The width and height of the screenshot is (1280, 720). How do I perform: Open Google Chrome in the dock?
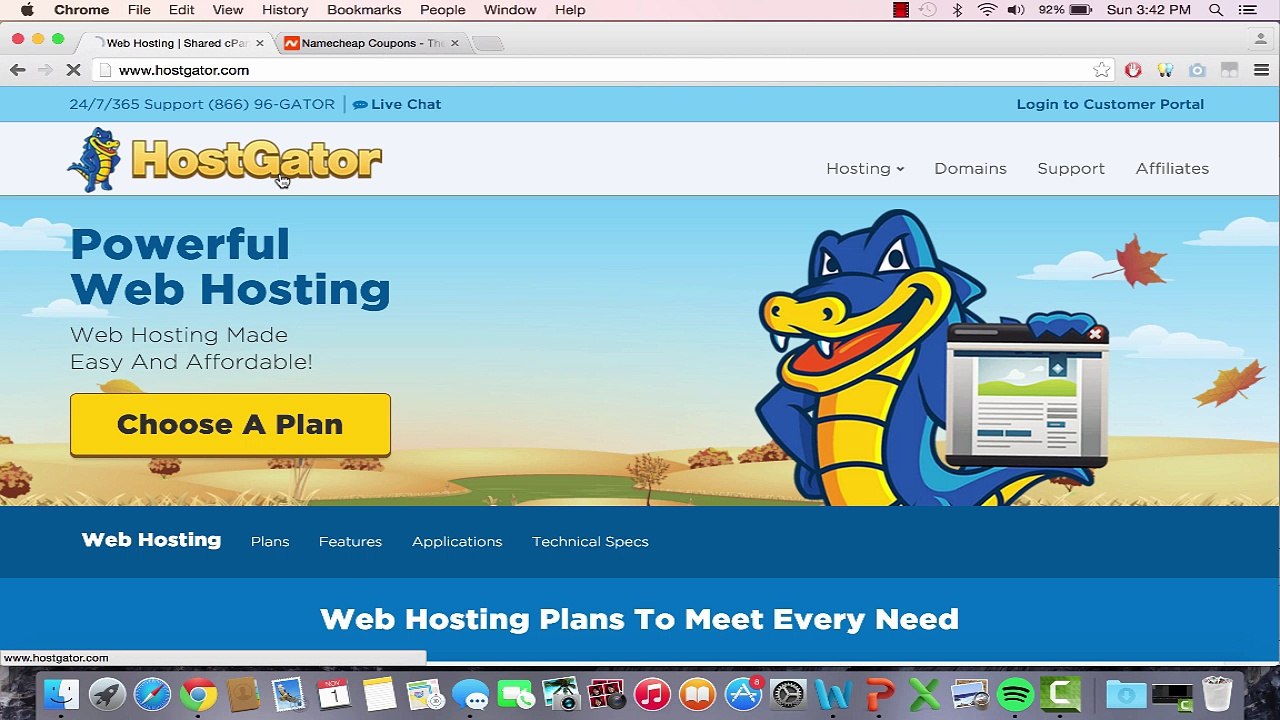point(198,693)
